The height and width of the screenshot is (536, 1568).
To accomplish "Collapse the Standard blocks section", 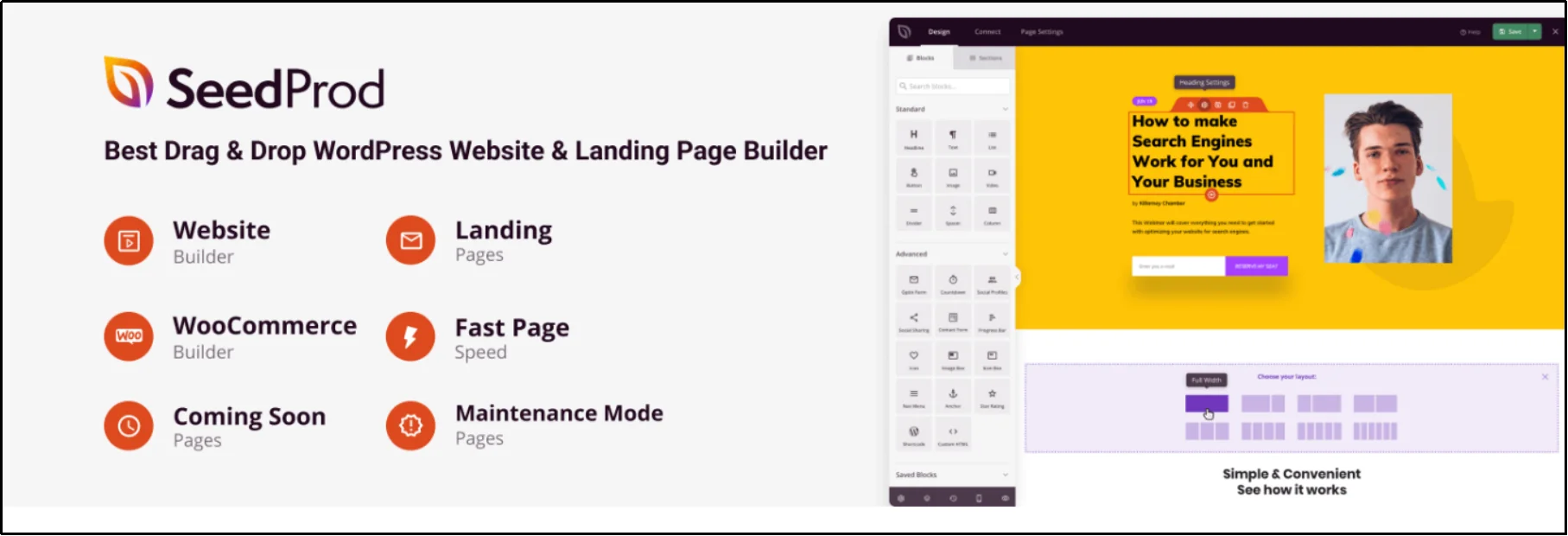I will tap(1005, 109).
